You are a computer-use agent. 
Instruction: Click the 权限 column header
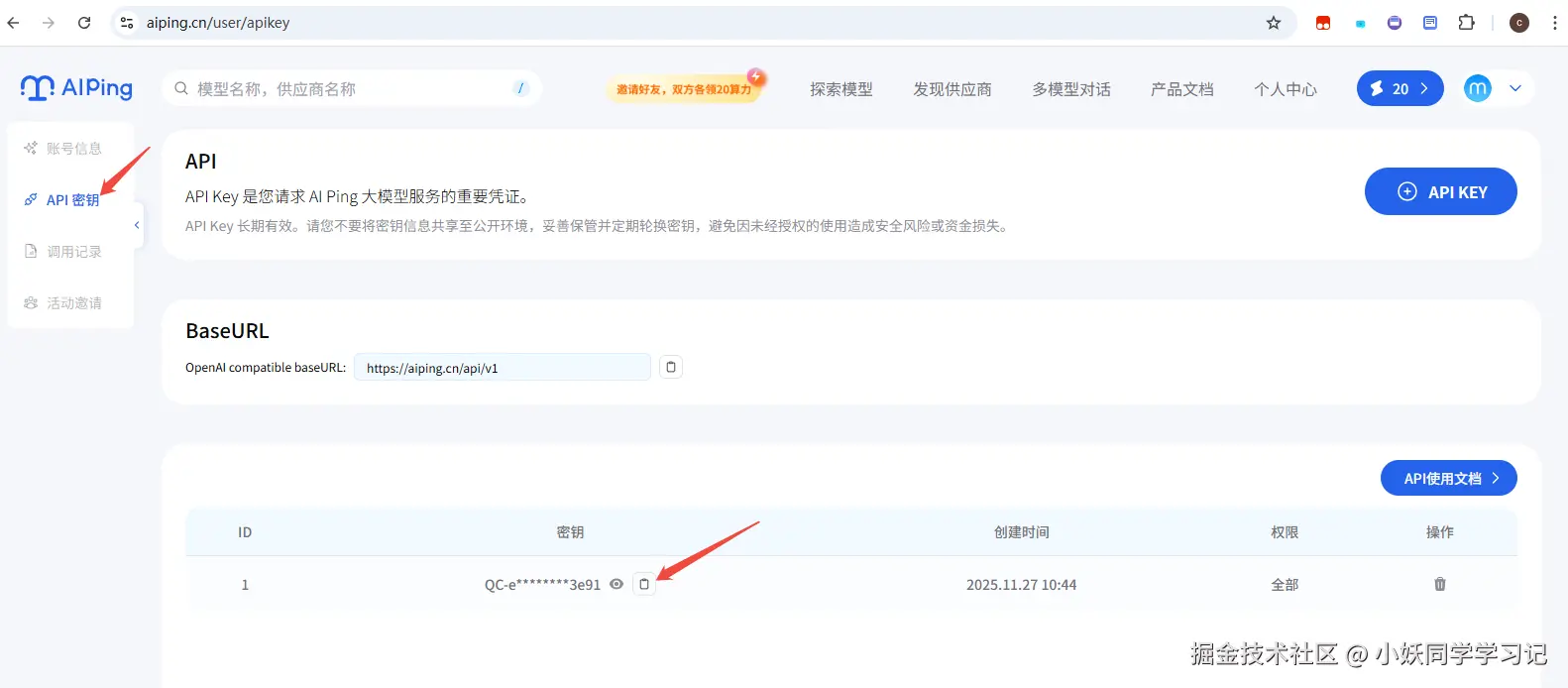pyautogui.click(x=1285, y=532)
